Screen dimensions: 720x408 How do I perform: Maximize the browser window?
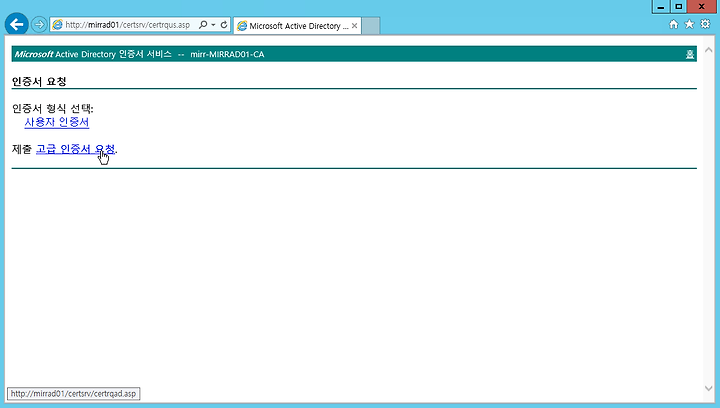pyautogui.click(x=679, y=6)
